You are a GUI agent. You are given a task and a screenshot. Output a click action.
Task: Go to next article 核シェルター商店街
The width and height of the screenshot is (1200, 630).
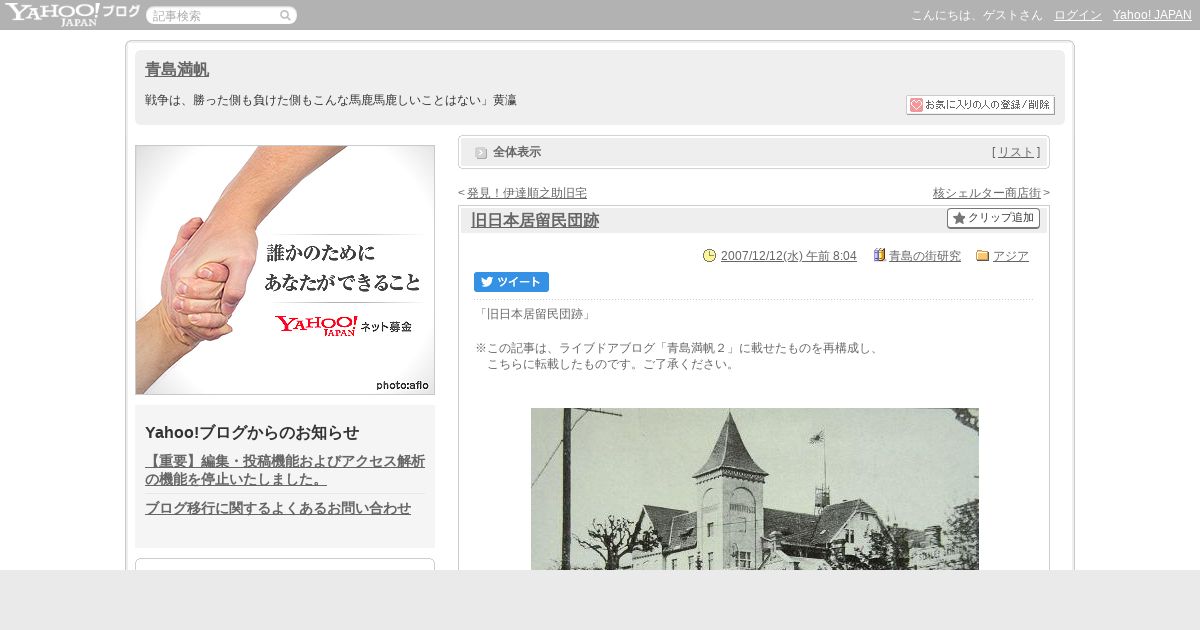[x=987, y=193]
